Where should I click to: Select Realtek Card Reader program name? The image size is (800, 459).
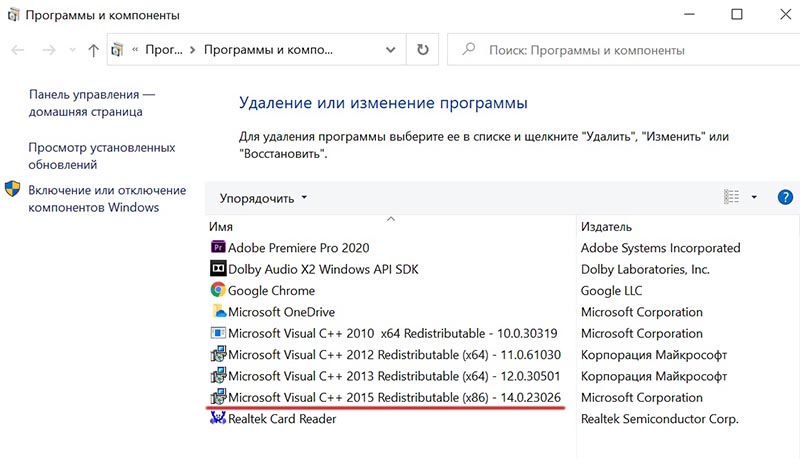282,419
